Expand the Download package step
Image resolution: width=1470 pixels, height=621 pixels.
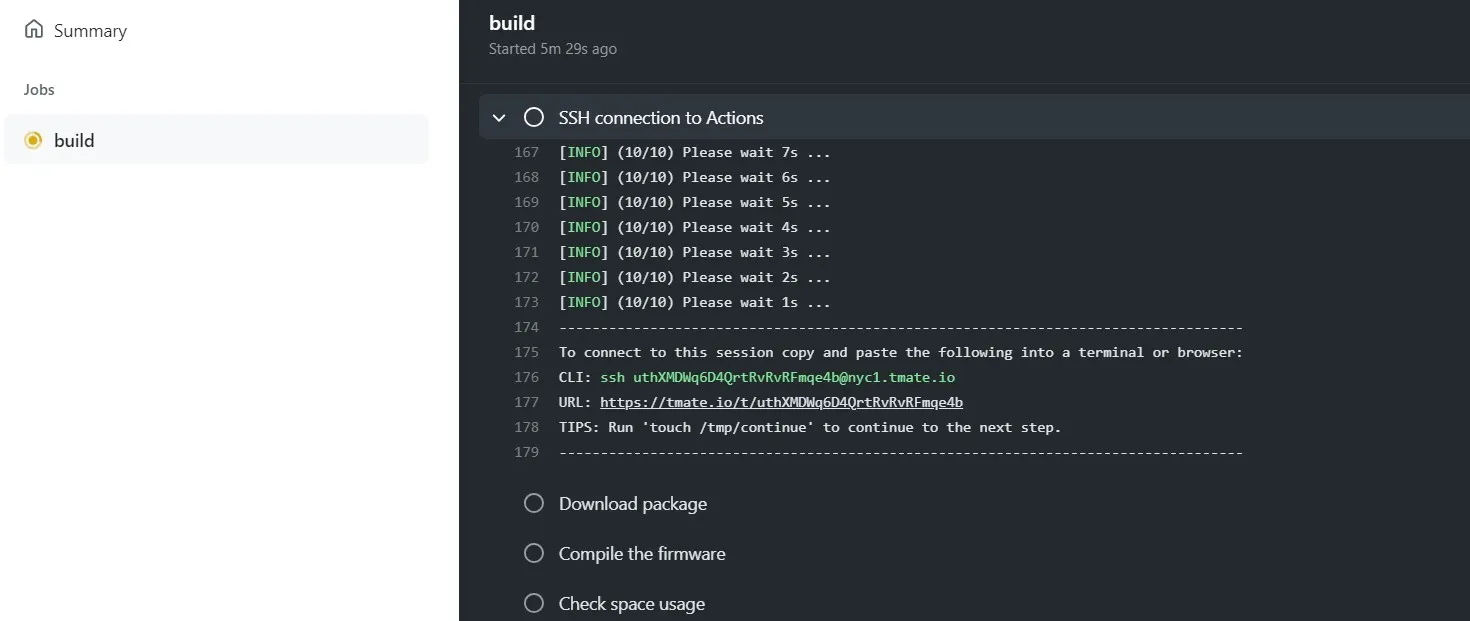633,504
